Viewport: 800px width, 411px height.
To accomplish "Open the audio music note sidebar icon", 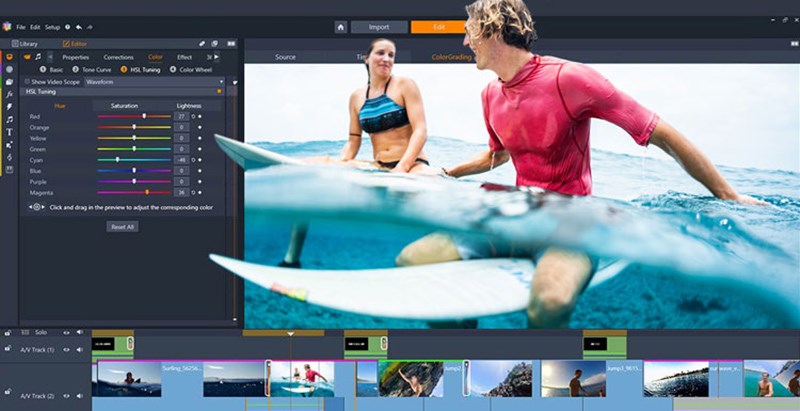I will point(10,119).
